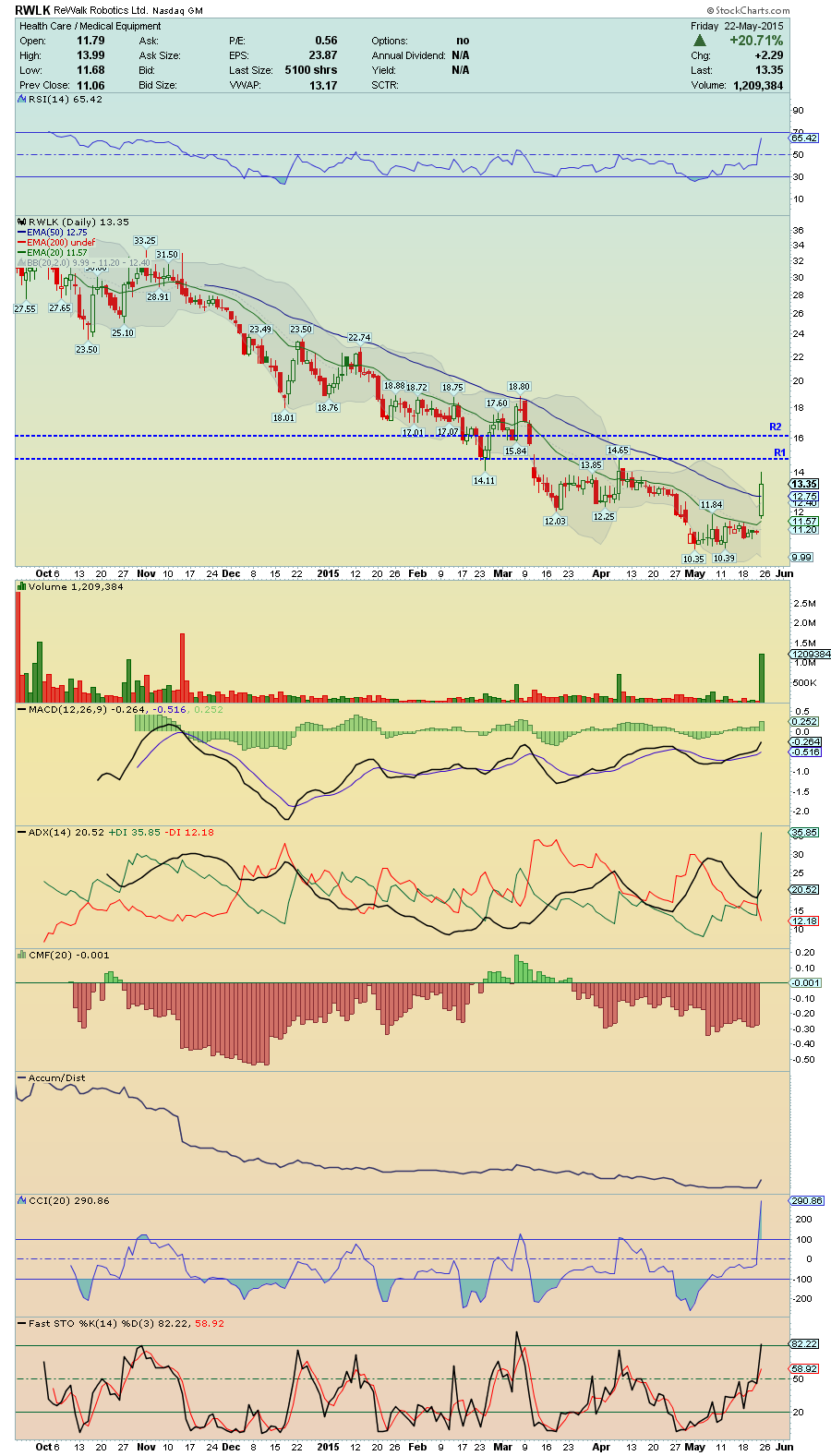Click the date Friday 22-May-2015

point(737,26)
